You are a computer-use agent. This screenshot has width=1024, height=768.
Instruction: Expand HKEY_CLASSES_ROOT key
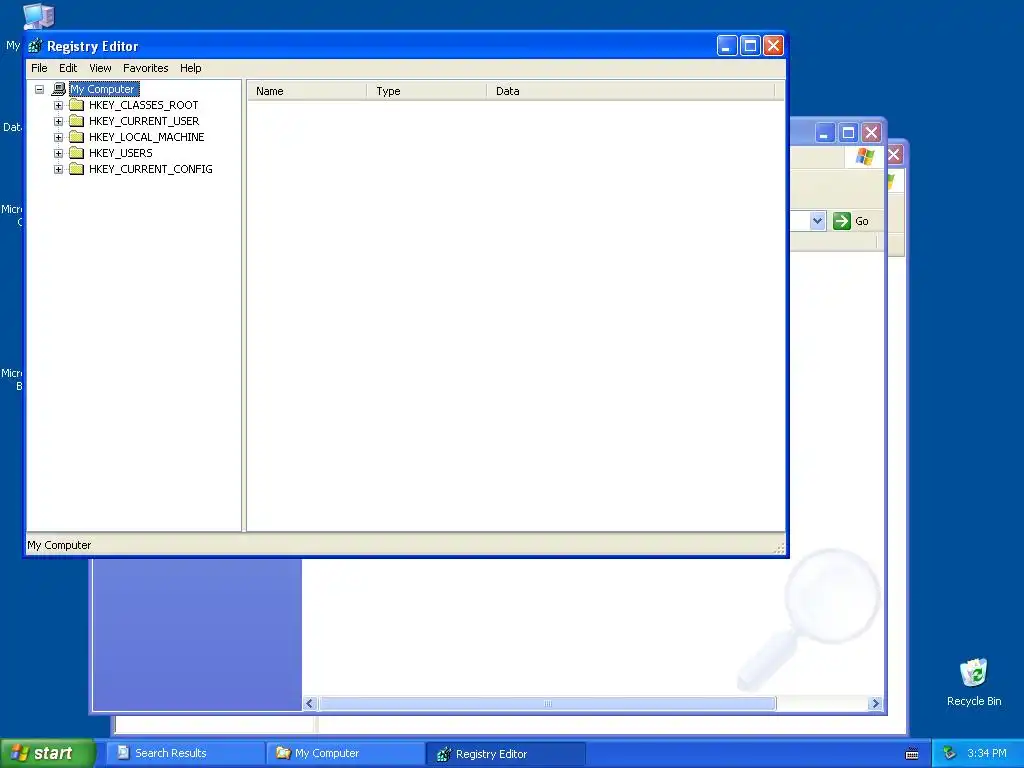(x=58, y=105)
